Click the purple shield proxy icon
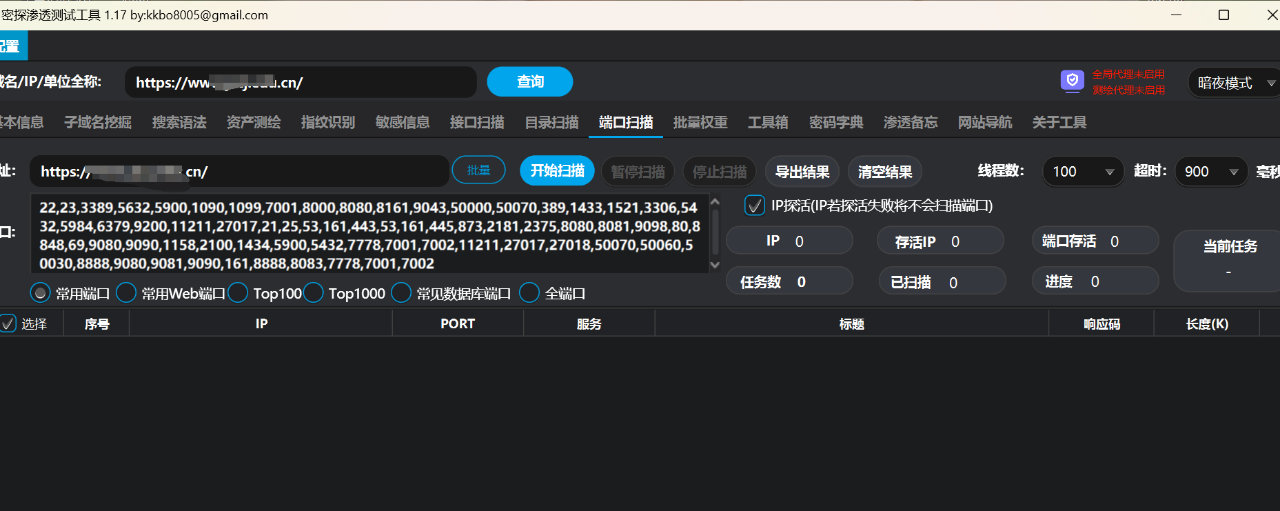 (x=1073, y=81)
